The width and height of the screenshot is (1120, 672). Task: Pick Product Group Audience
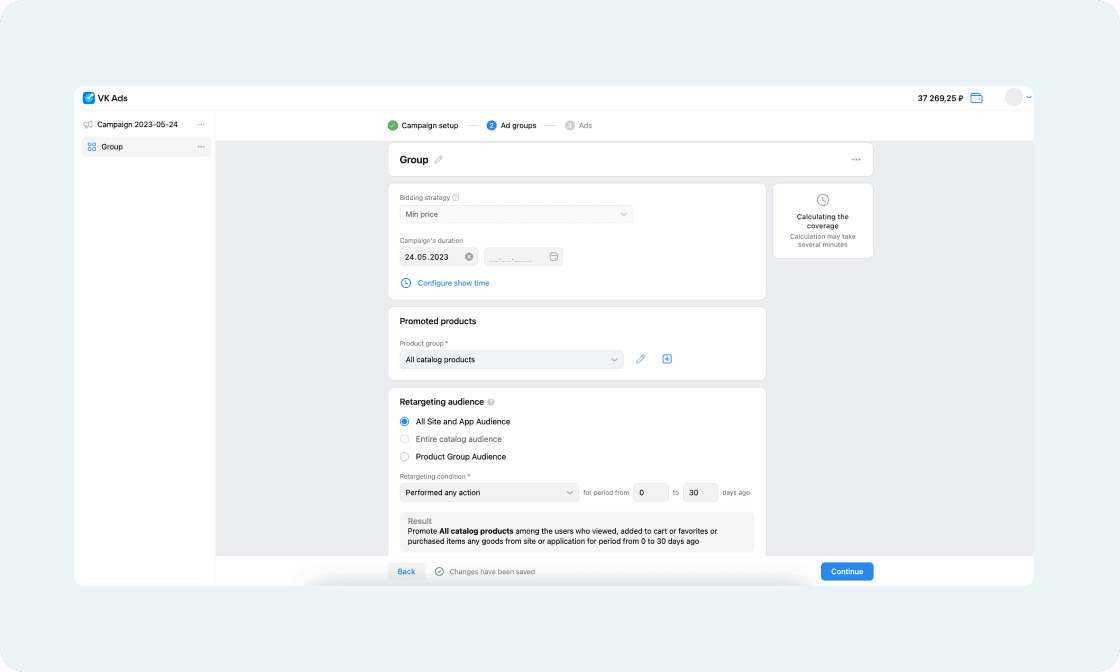pyautogui.click(x=404, y=456)
